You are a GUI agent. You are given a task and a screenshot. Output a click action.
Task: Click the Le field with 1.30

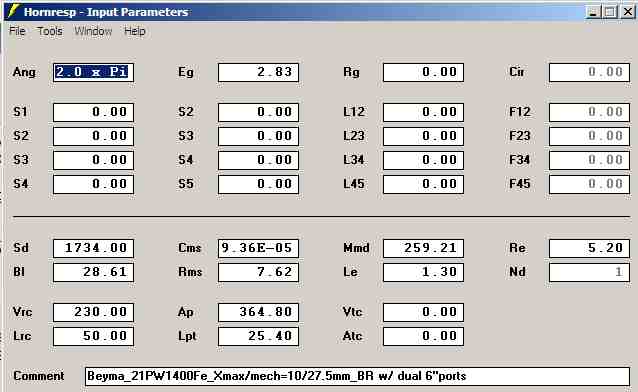pyautogui.click(x=423, y=272)
